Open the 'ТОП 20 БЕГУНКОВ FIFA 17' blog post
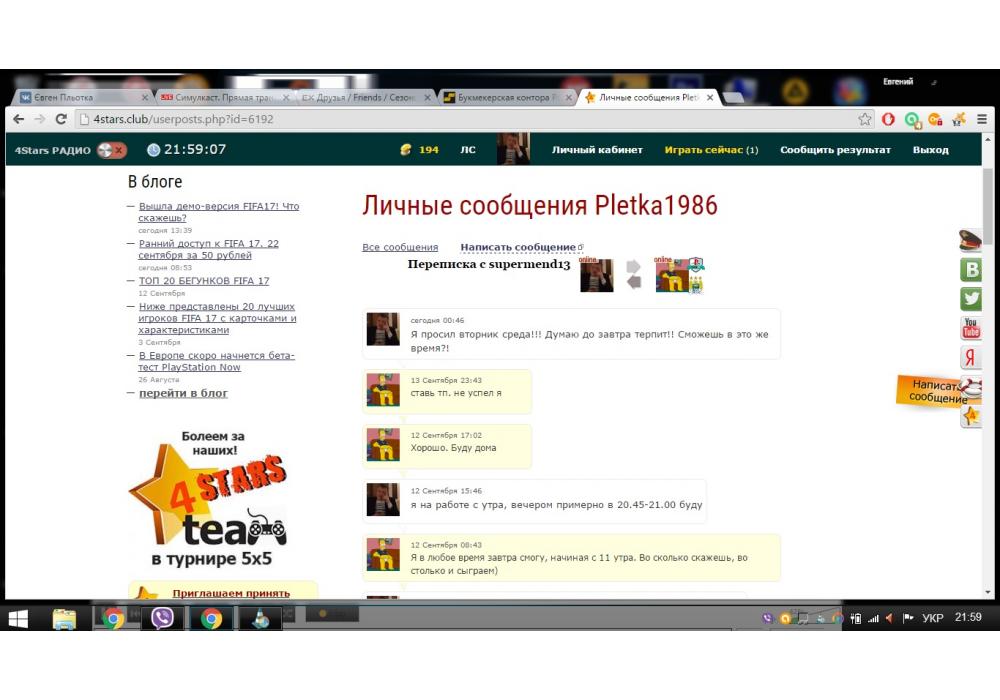 (204, 281)
